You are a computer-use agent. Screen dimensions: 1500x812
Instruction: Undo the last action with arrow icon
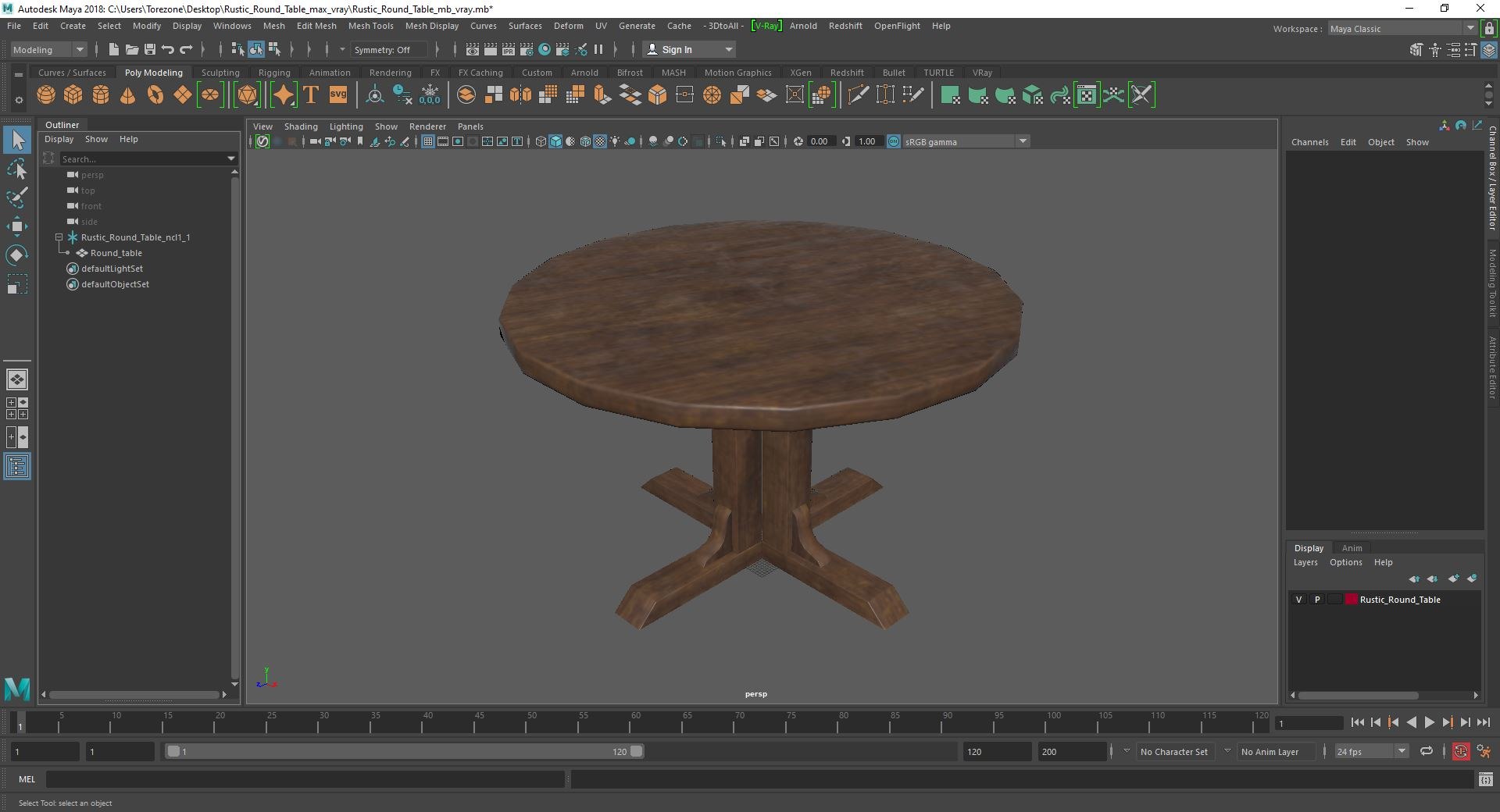coord(168,49)
